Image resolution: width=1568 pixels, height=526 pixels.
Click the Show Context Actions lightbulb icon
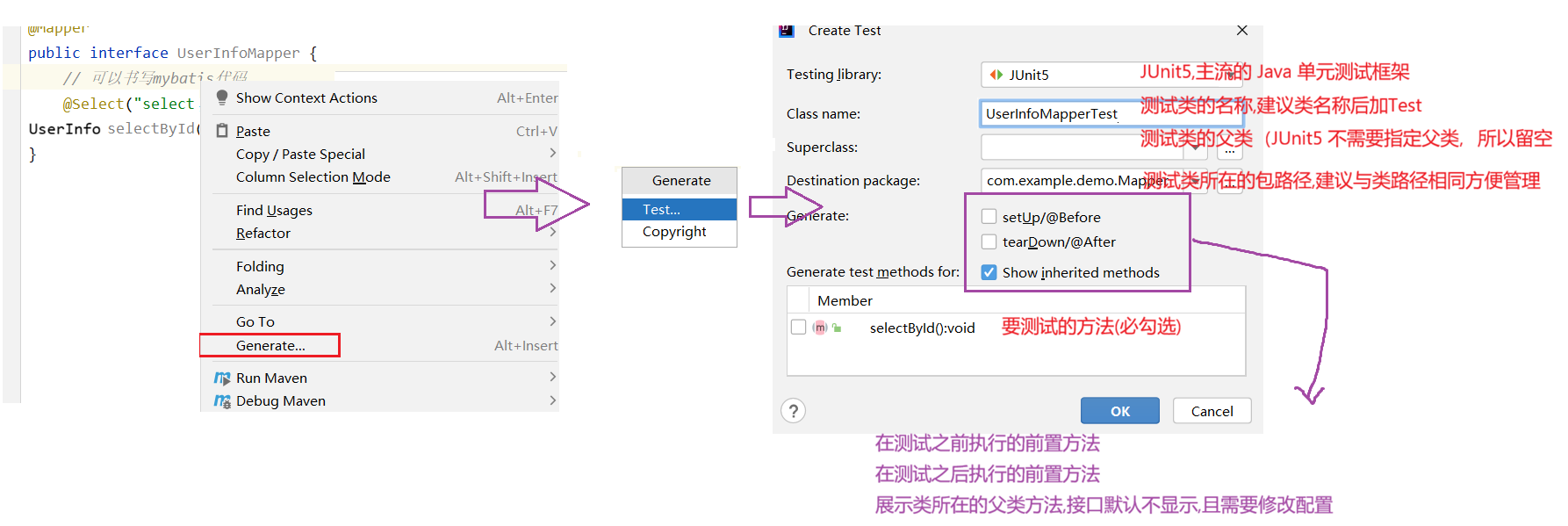click(222, 97)
